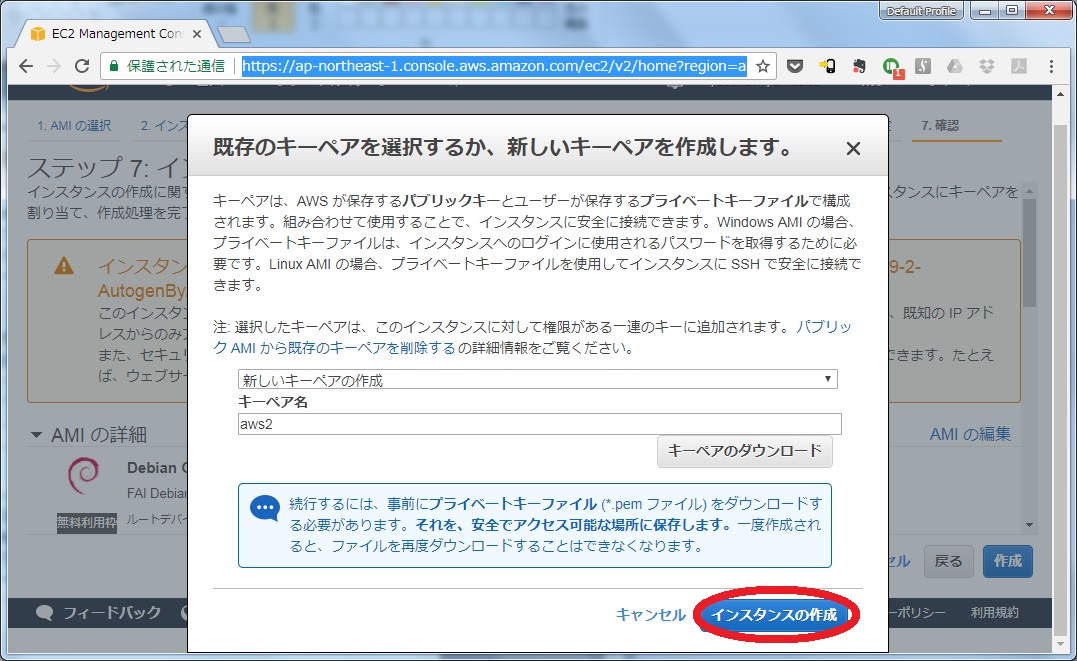
Task: Open the new key pair creation dropdown
Action: (538, 379)
